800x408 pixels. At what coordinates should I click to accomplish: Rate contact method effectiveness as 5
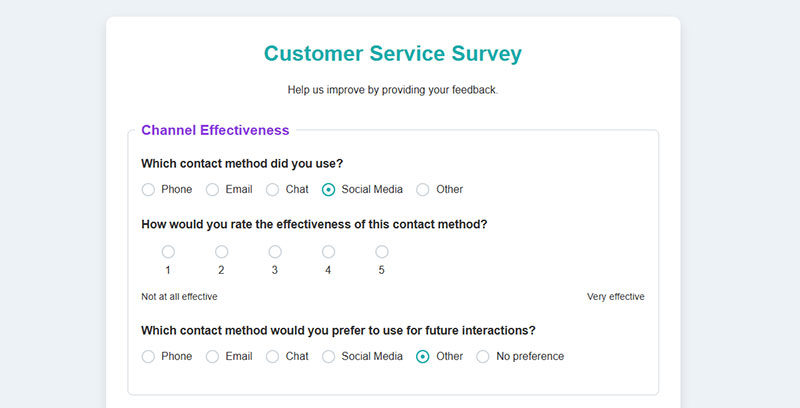click(382, 252)
